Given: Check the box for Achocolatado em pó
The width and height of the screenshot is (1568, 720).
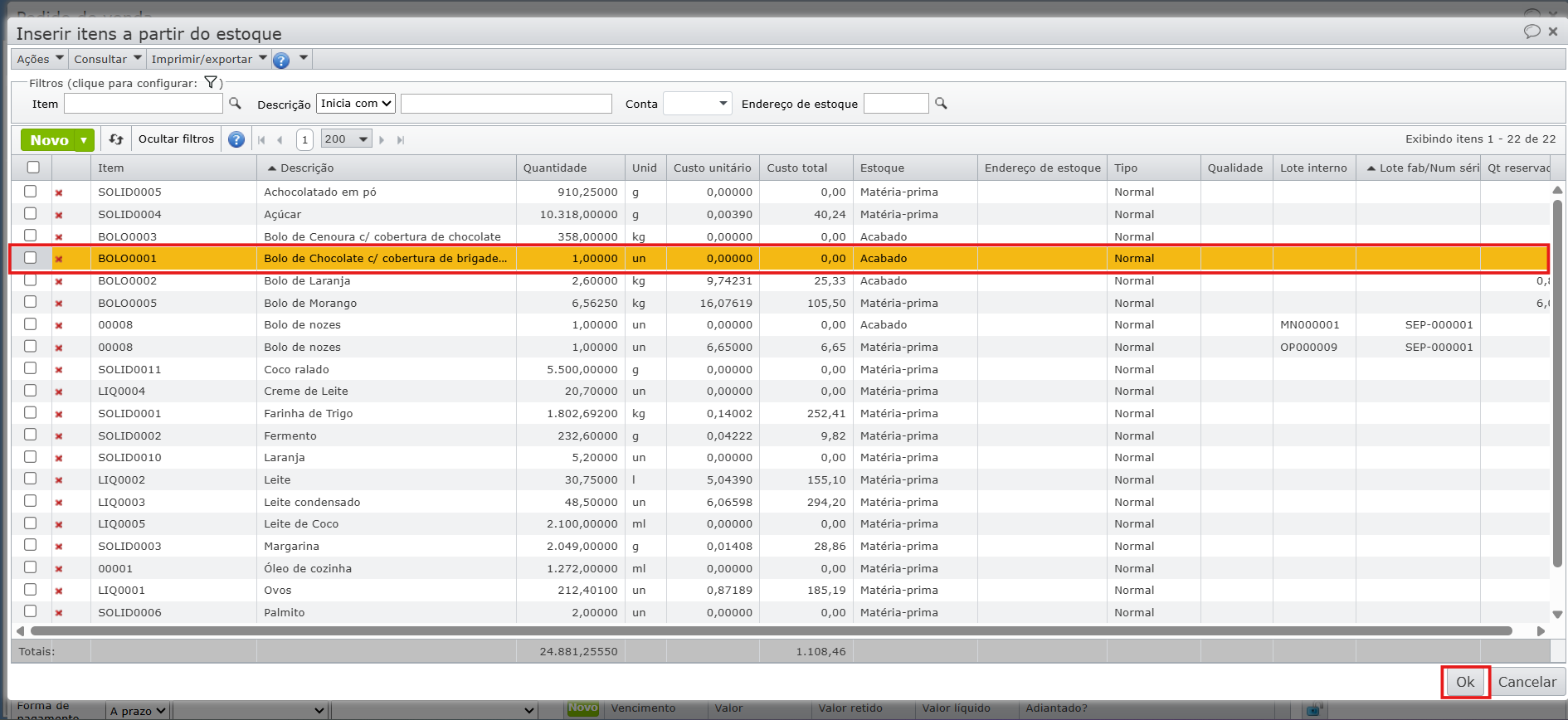Looking at the screenshot, I should point(31,191).
